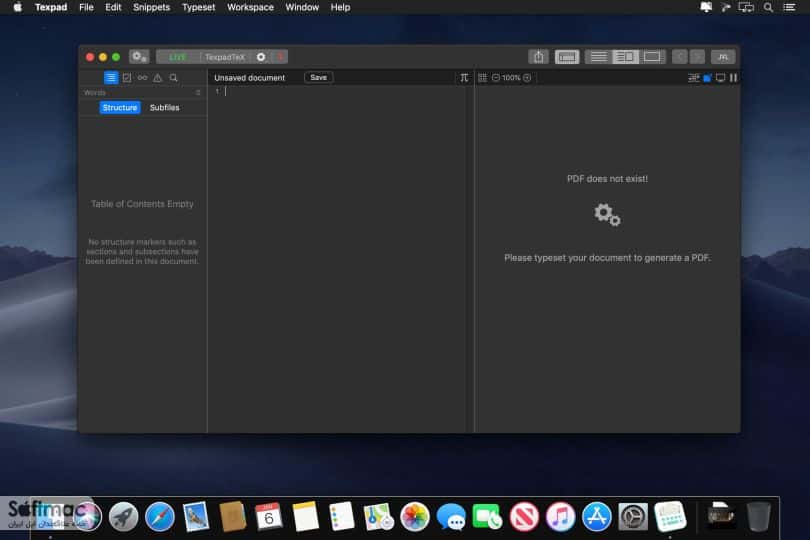This screenshot has width=810, height=540.
Task: Open the todo checklist sidebar panel
Action: click(127, 78)
